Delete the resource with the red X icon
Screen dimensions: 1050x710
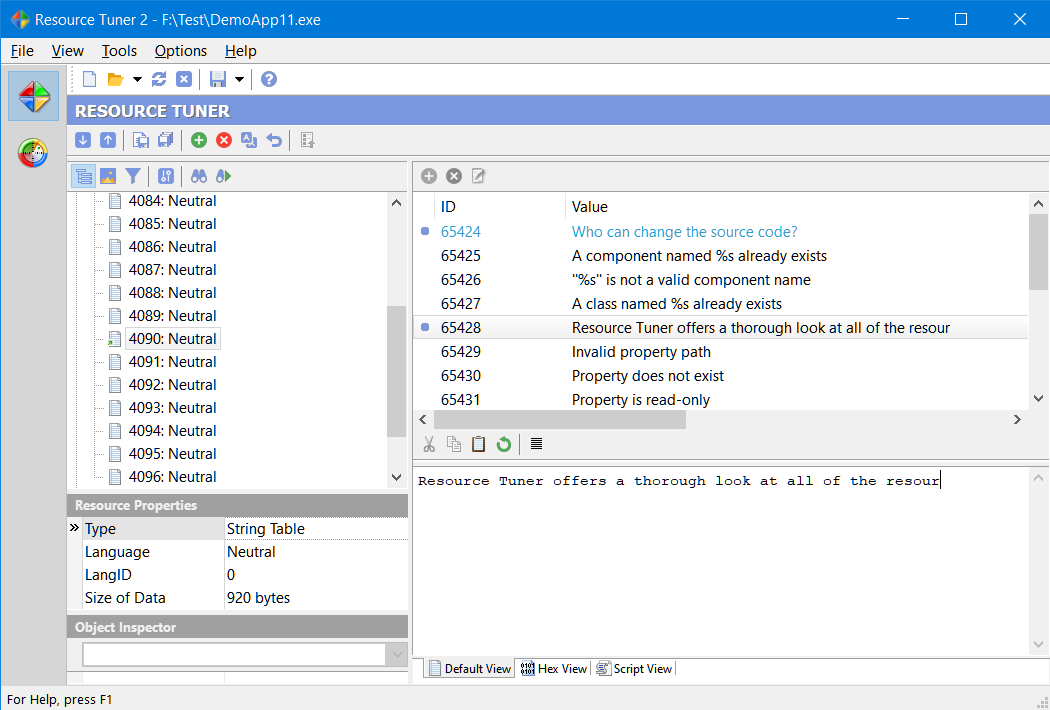[224, 140]
